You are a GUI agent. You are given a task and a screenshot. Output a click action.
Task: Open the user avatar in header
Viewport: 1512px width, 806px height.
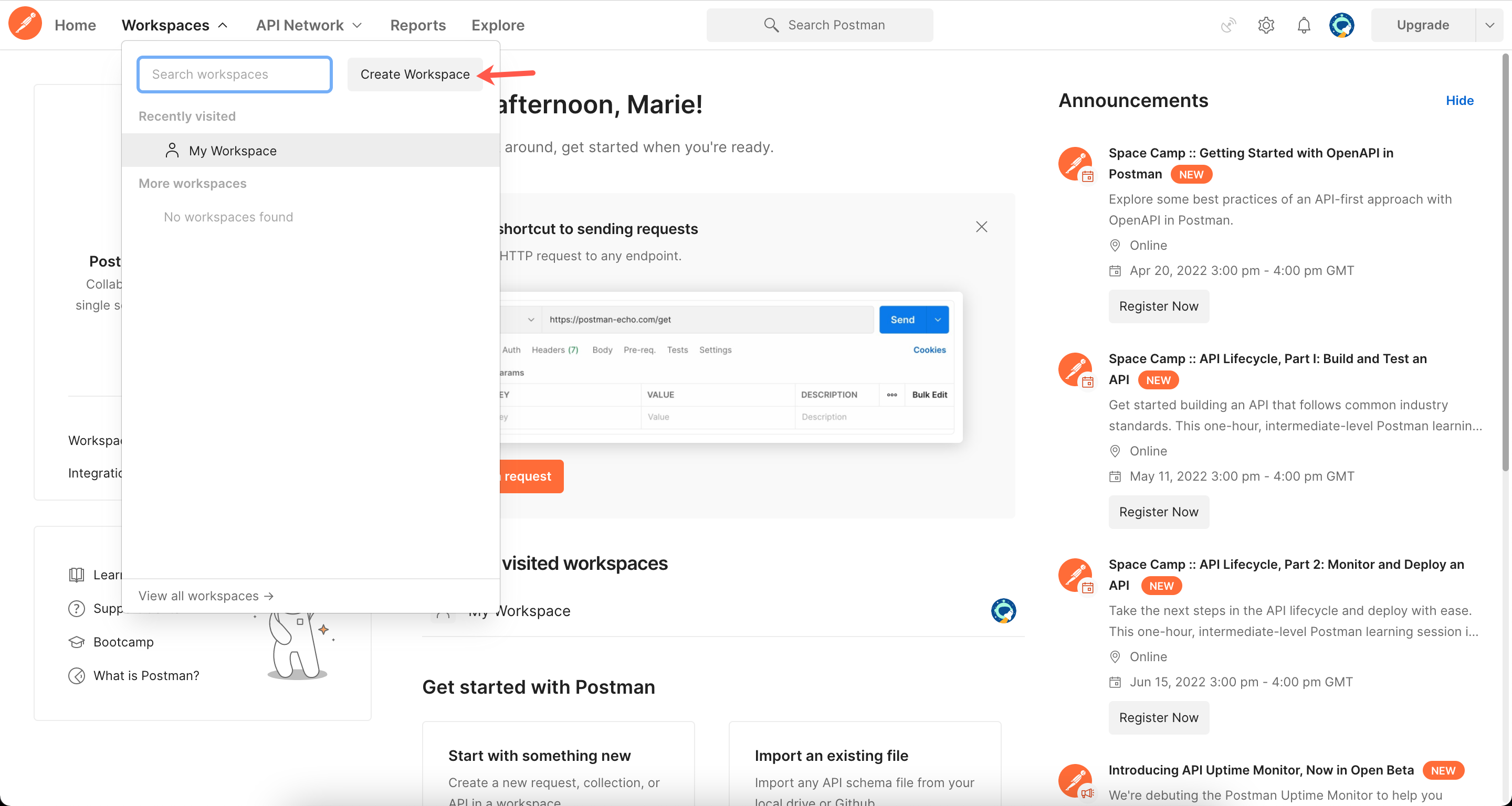pos(1341,25)
